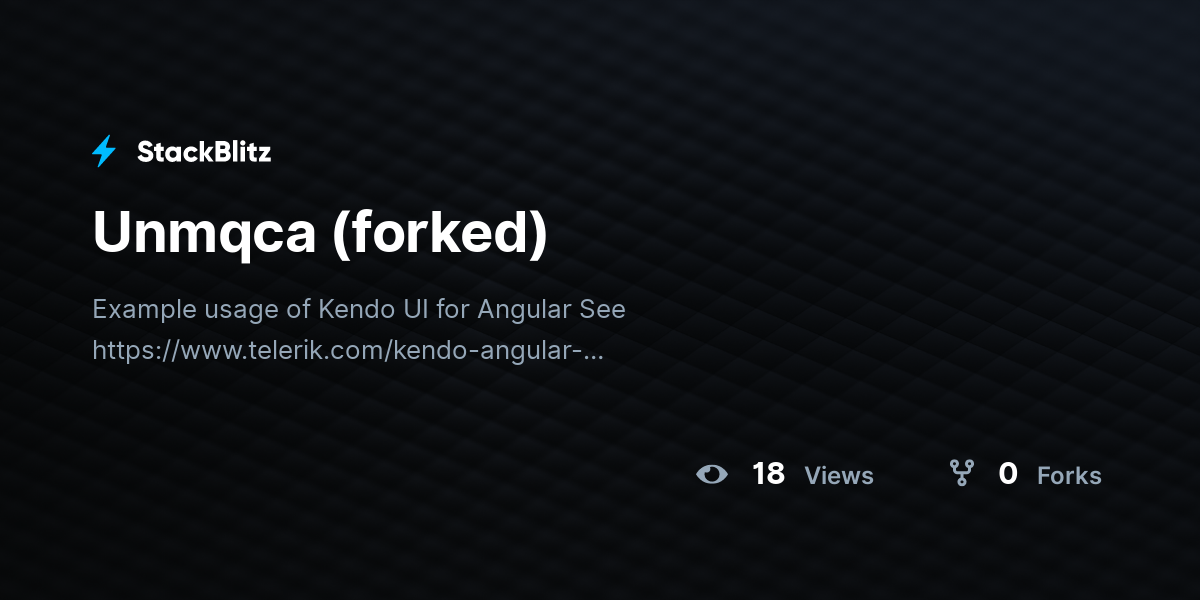
Task: Click the Forks label
Action: click(x=1069, y=476)
